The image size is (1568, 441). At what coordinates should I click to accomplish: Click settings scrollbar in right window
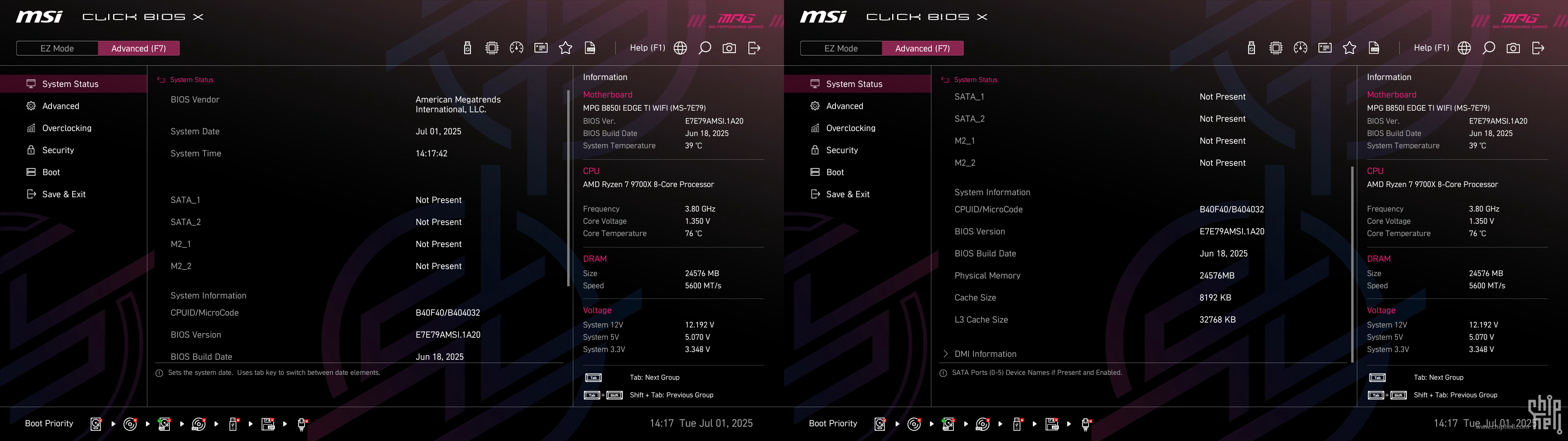point(1352,264)
